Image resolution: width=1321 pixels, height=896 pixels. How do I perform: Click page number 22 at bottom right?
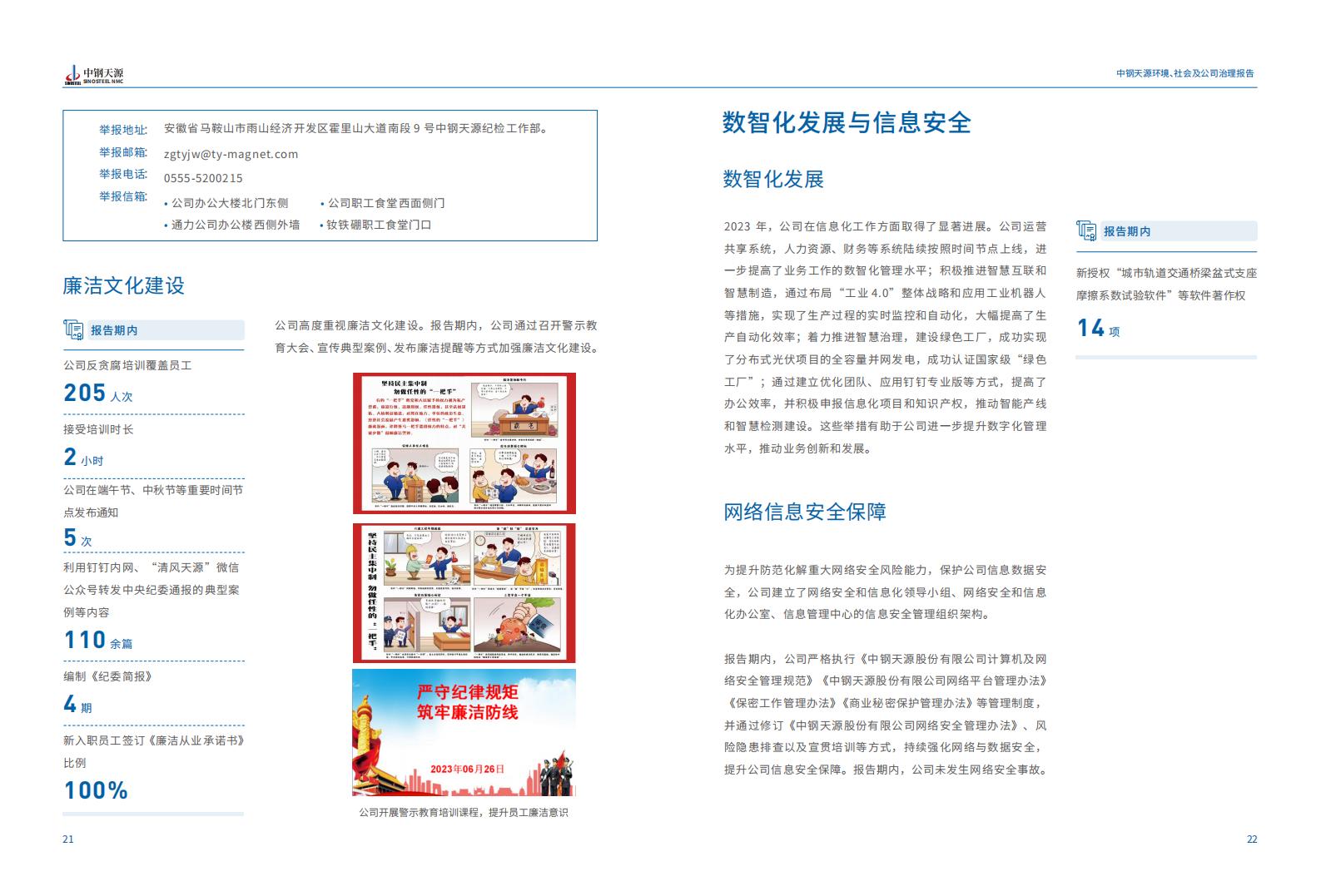(x=1251, y=839)
